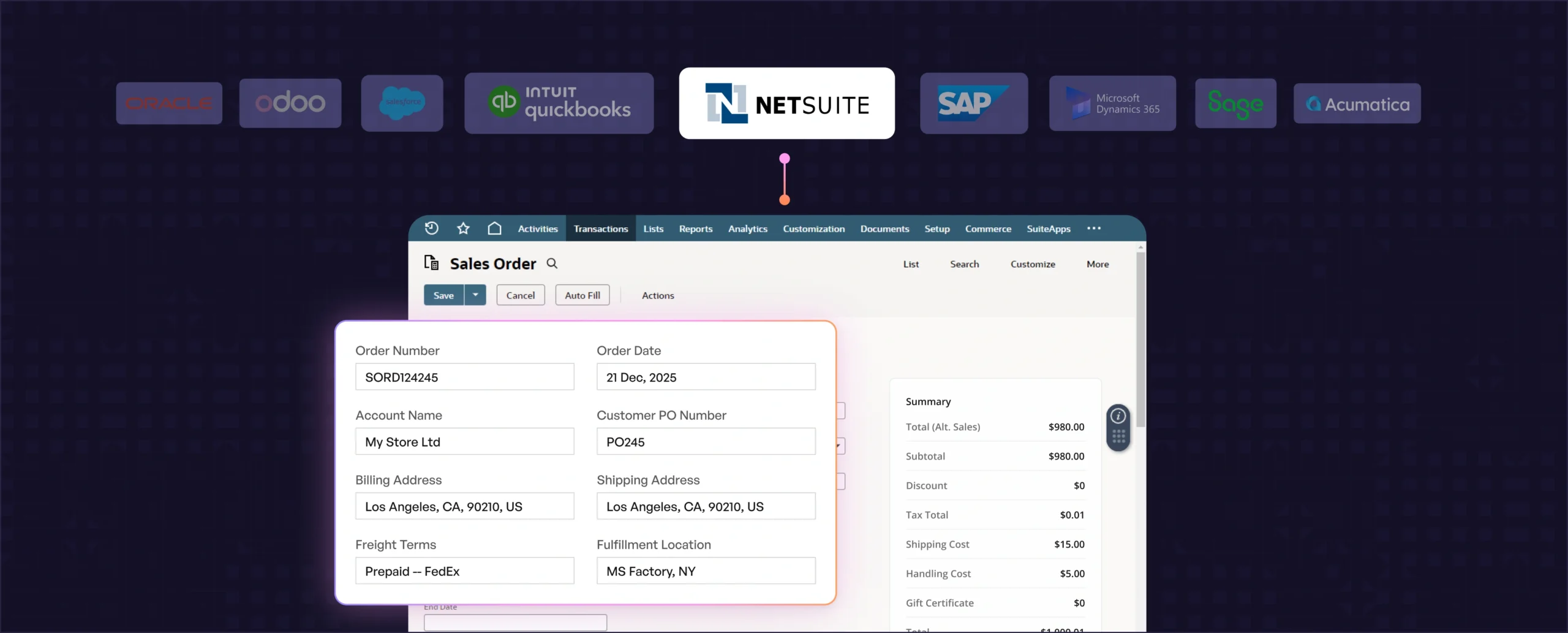Select the Intuit QuickBooks logo tile
Viewport: 1568px width, 633px height.
pos(559,104)
